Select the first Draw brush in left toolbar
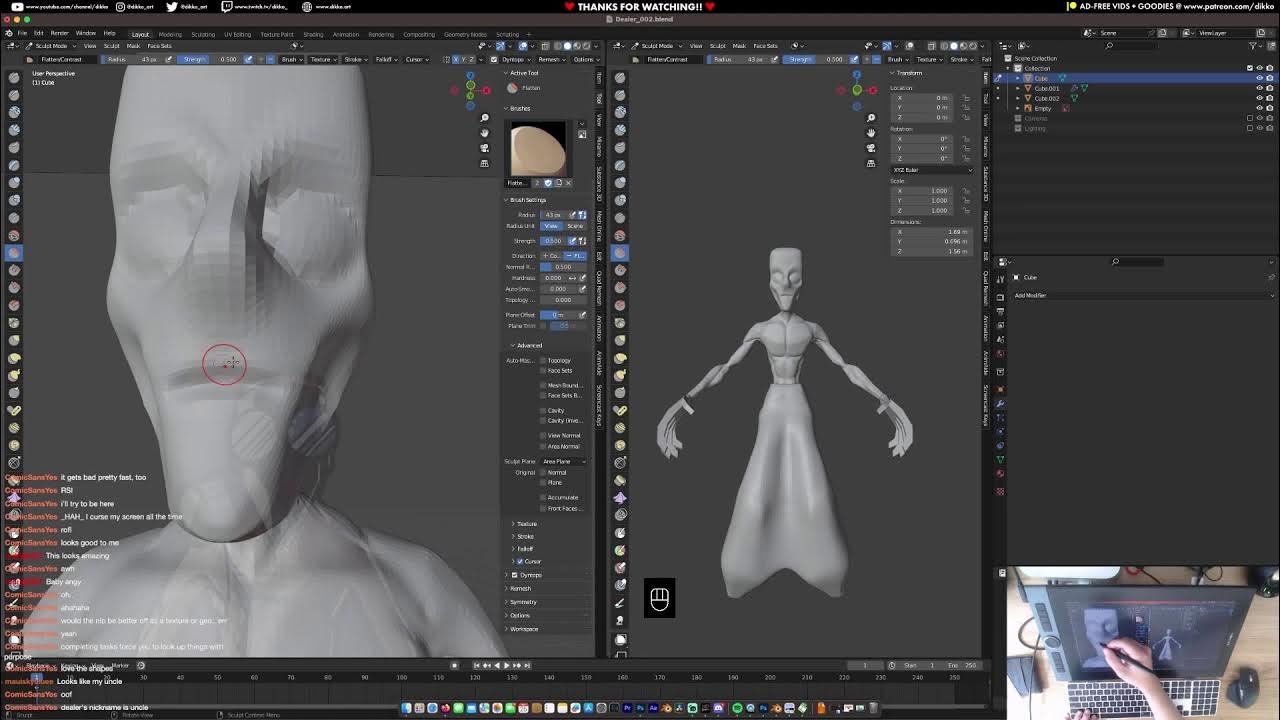The width and height of the screenshot is (1280, 720). click(14, 77)
